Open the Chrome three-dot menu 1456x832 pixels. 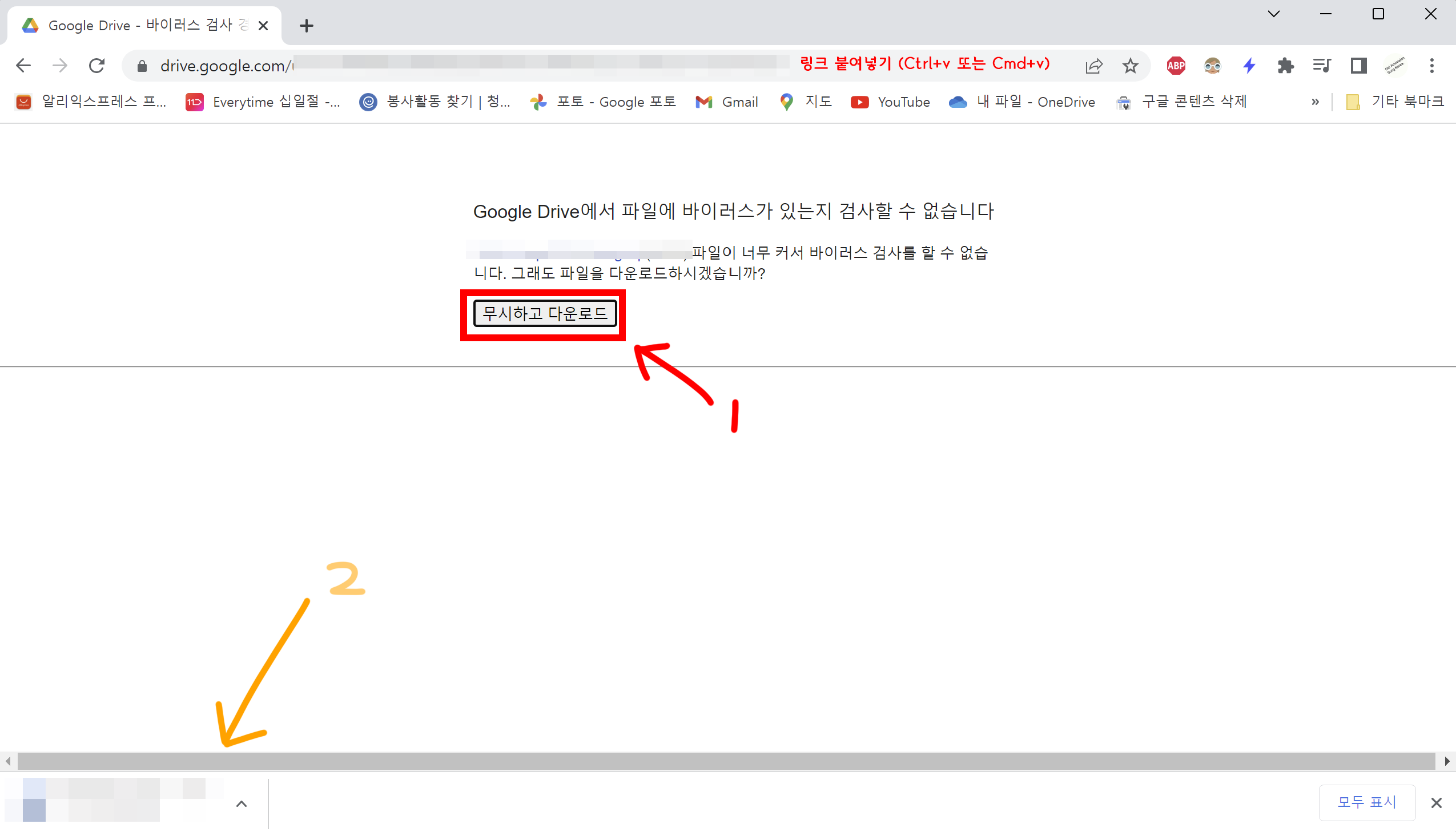click(1431, 66)
